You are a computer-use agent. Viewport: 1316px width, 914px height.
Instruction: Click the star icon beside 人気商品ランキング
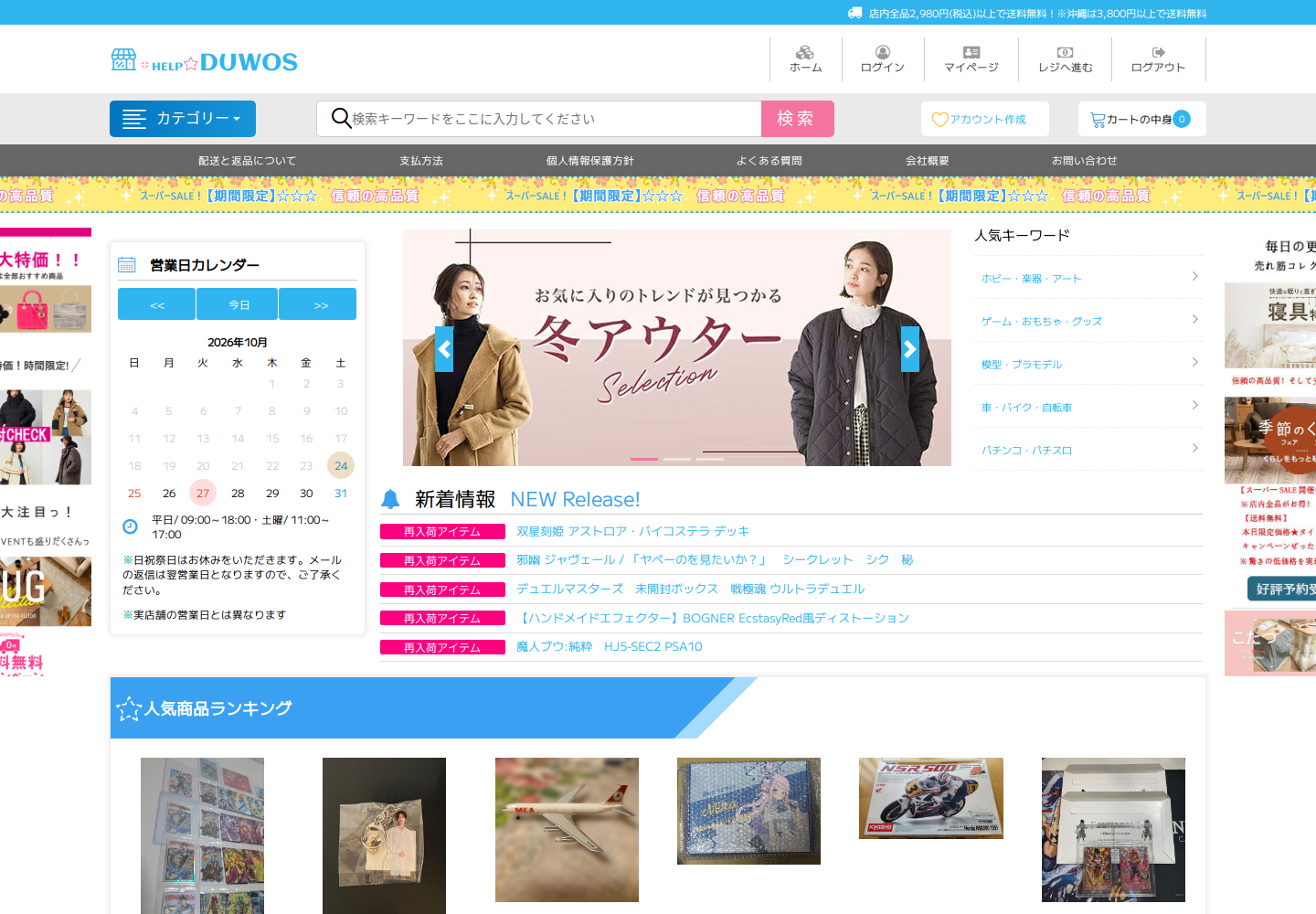(x=129, y=708)
